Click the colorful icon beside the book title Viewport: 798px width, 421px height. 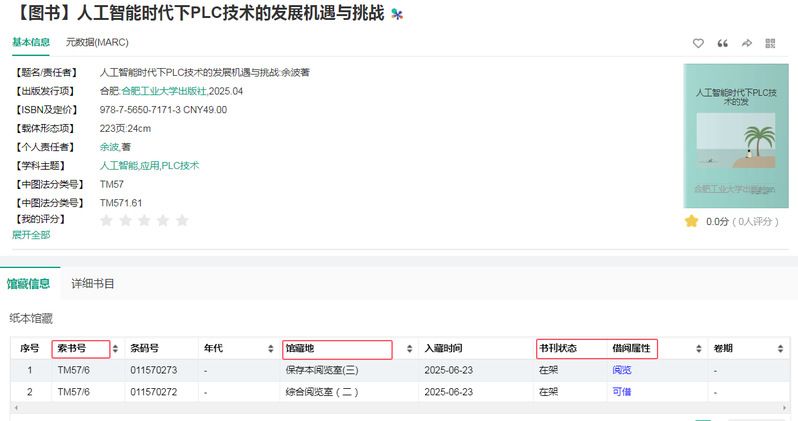[397, 14]
